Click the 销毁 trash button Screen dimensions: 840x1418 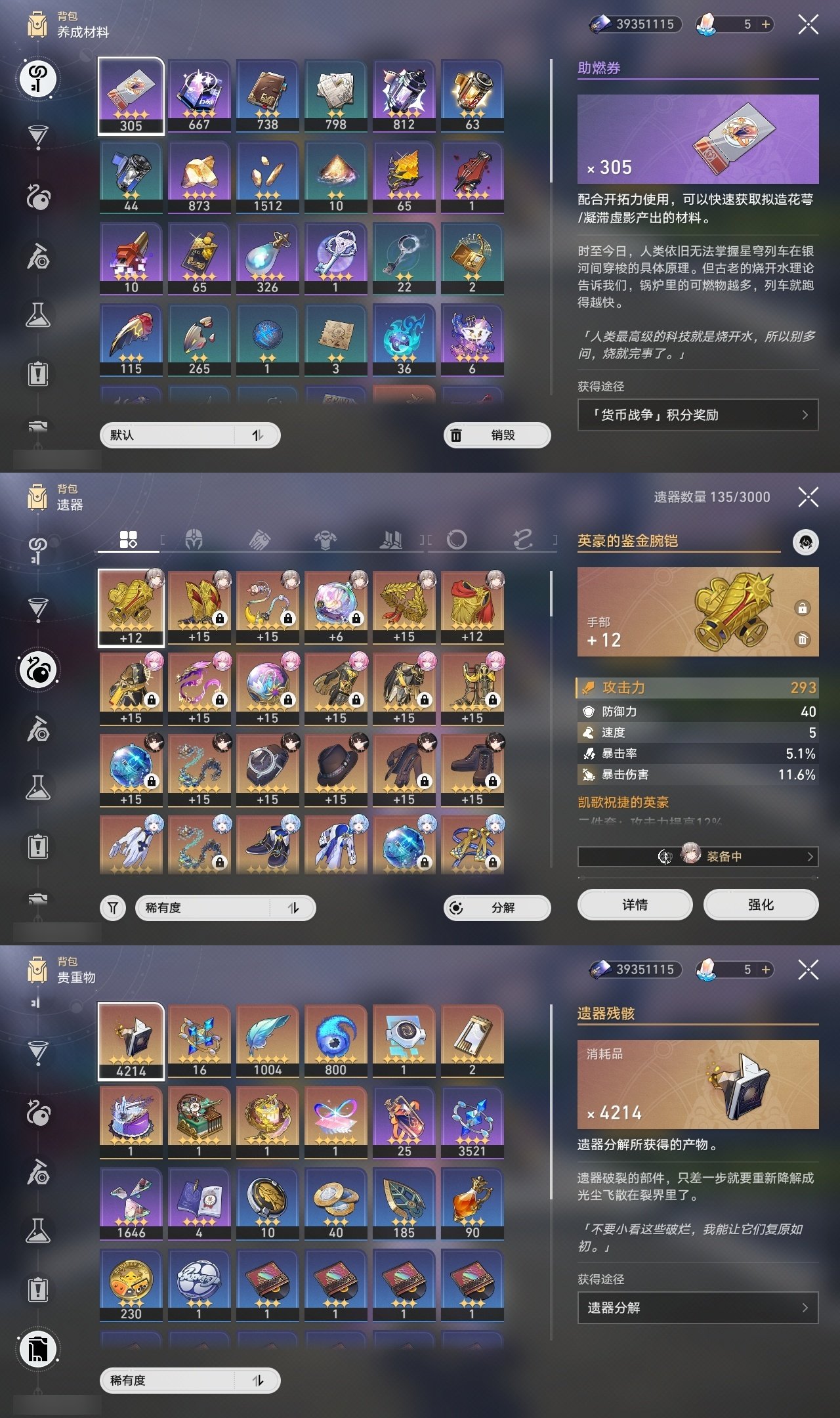point(497,435)
